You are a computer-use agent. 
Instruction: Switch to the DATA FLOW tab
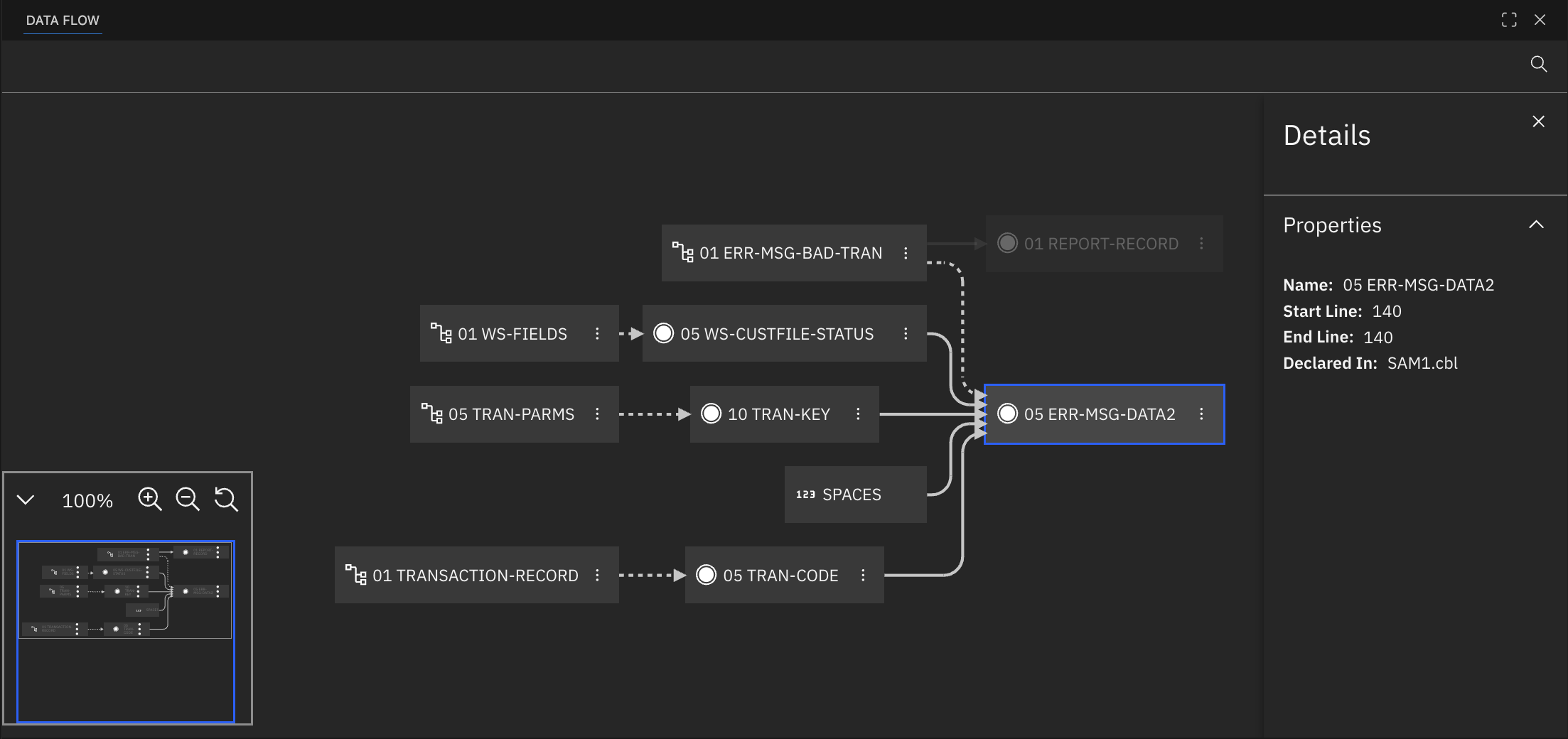click(63, 20)
